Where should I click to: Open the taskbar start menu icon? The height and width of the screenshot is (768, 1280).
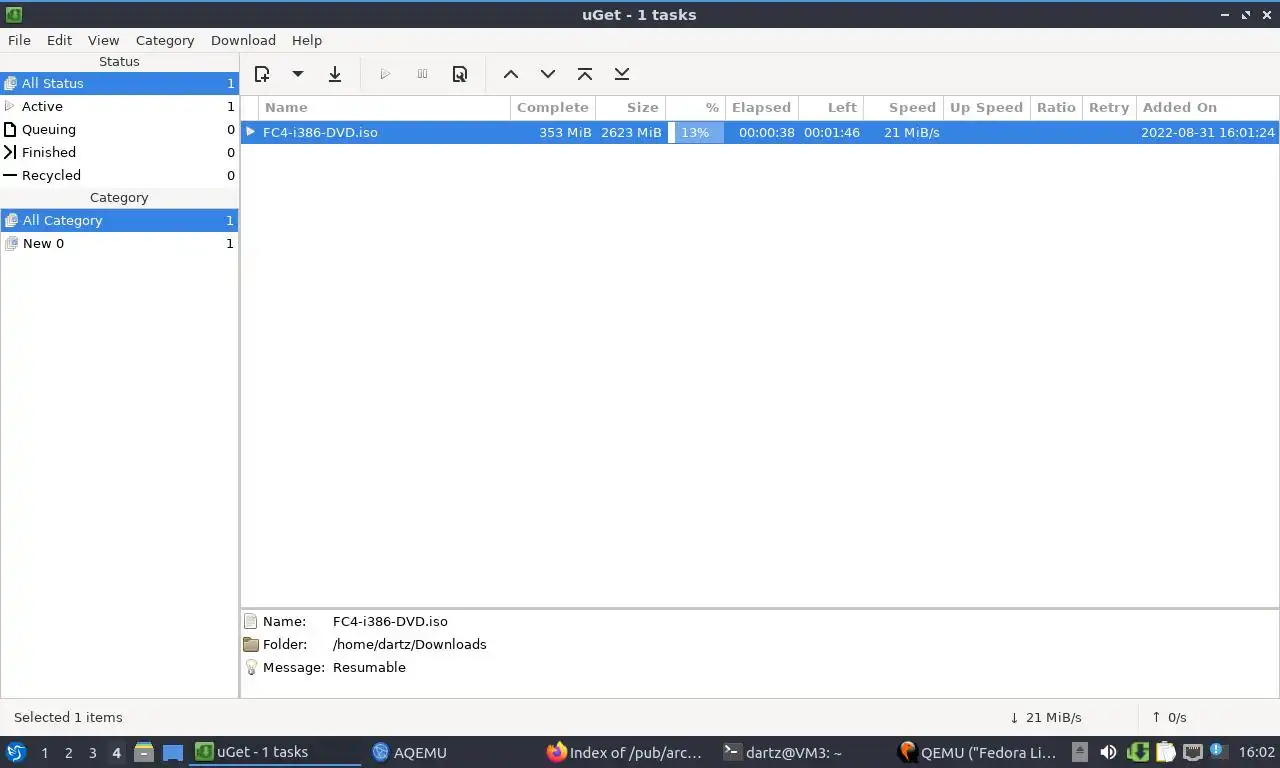(x=16, y=752)
